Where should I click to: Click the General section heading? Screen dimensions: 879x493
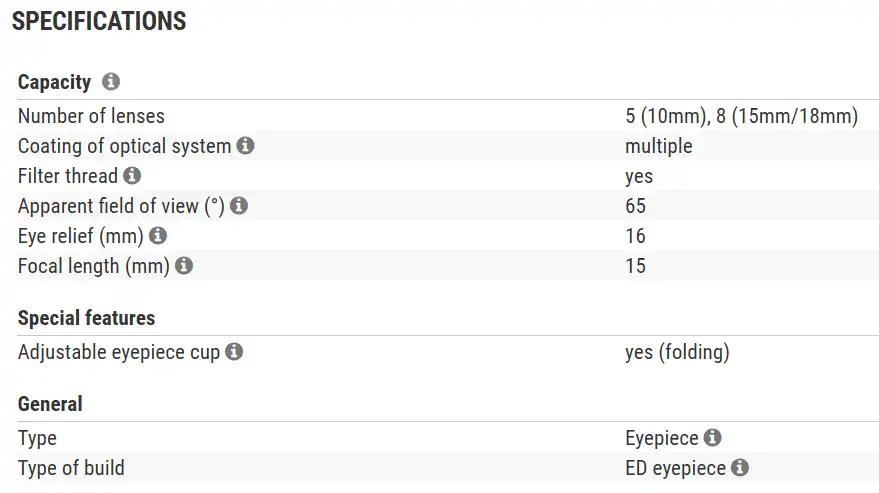coord(50,404)
